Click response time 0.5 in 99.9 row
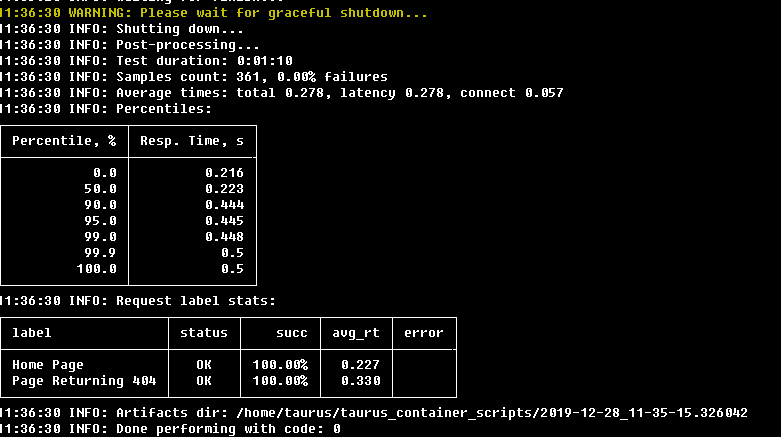Screen dimensions: 781x437 [233, 253]
